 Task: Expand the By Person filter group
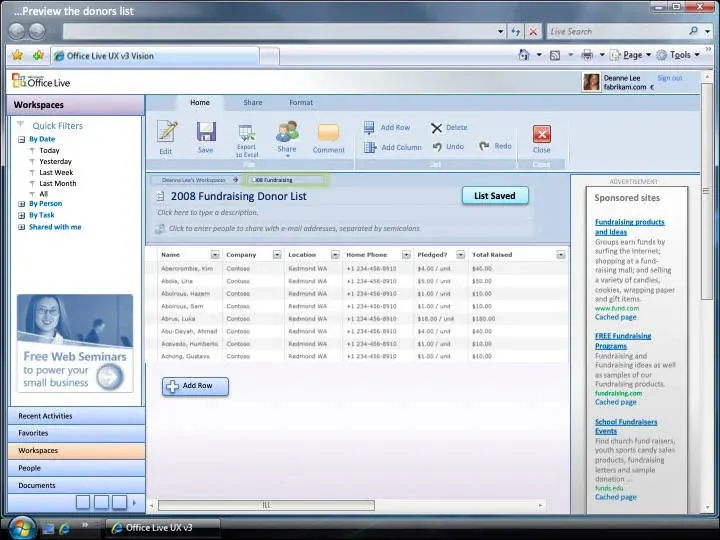click(22, 204)
